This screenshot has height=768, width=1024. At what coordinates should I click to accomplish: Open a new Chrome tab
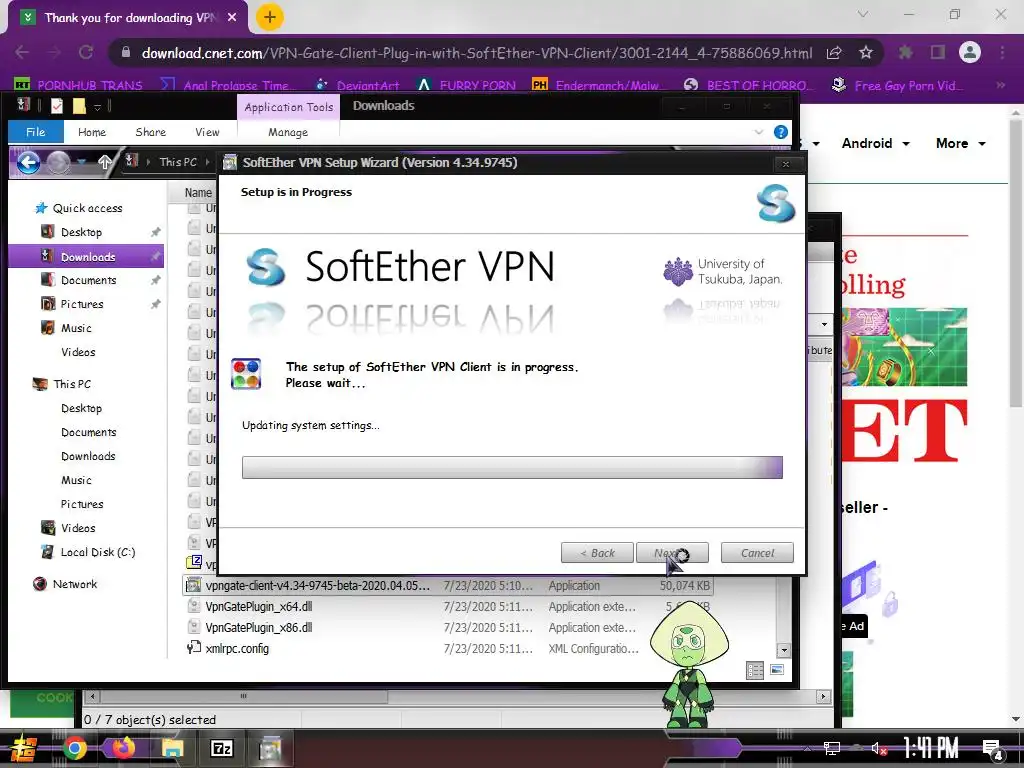[x=270, y=17]
